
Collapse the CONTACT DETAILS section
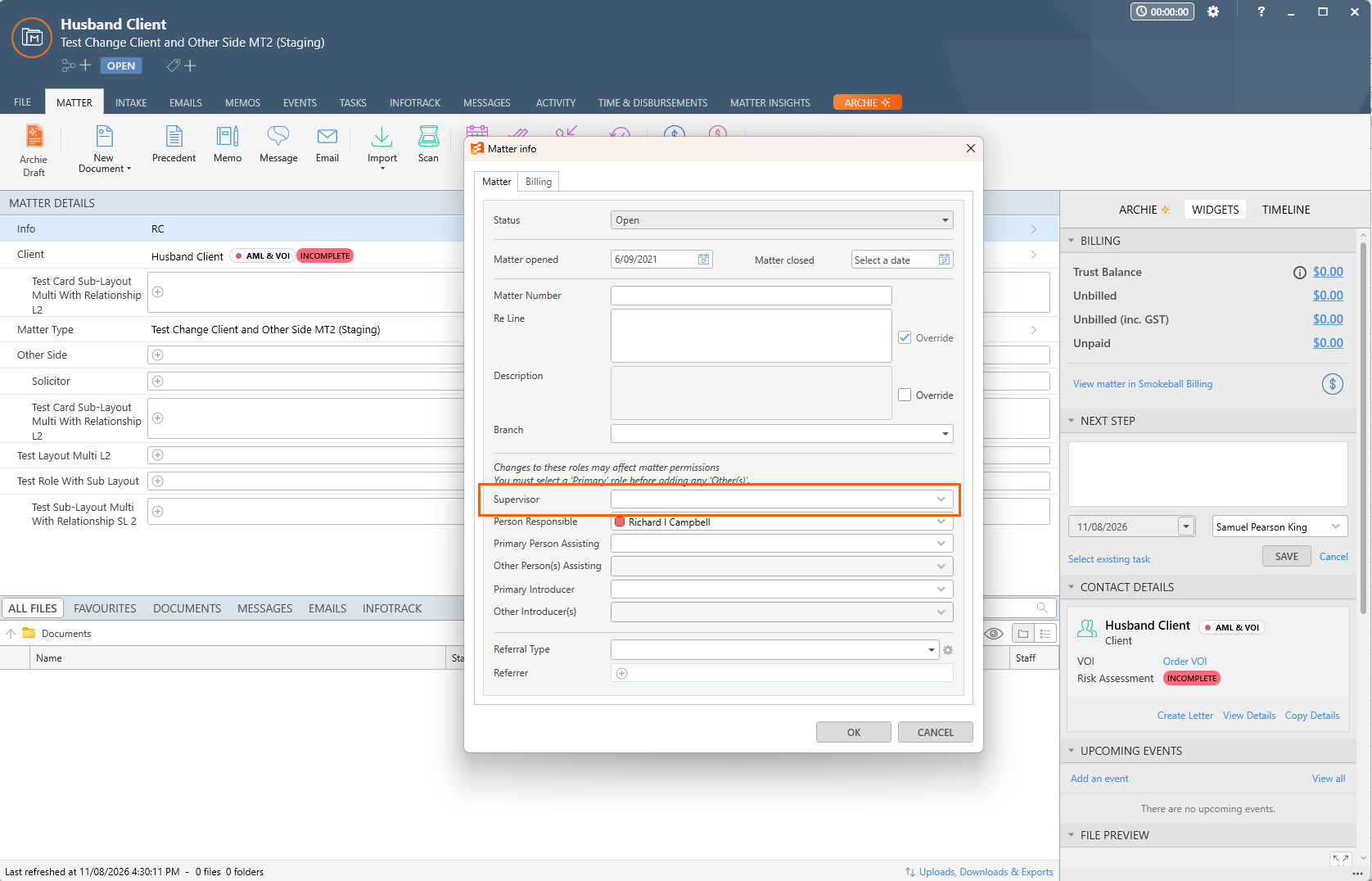1072,587
